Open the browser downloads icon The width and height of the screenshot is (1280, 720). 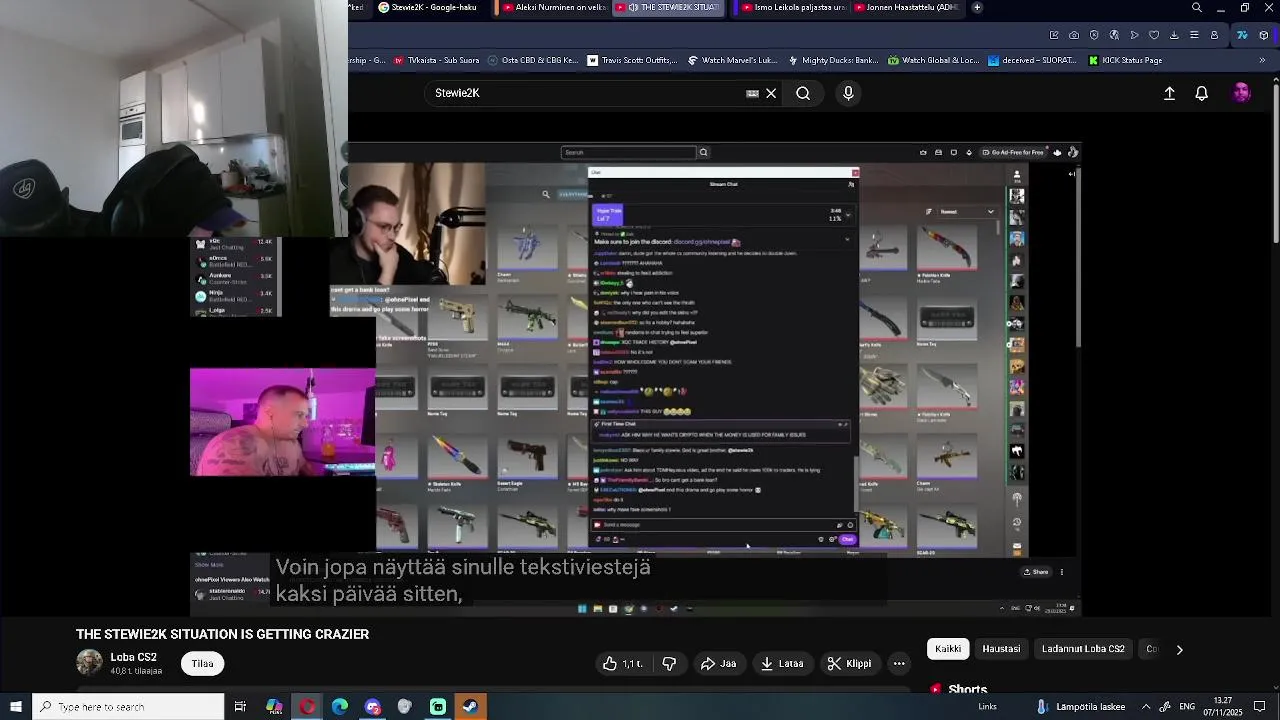[1174, 35]
